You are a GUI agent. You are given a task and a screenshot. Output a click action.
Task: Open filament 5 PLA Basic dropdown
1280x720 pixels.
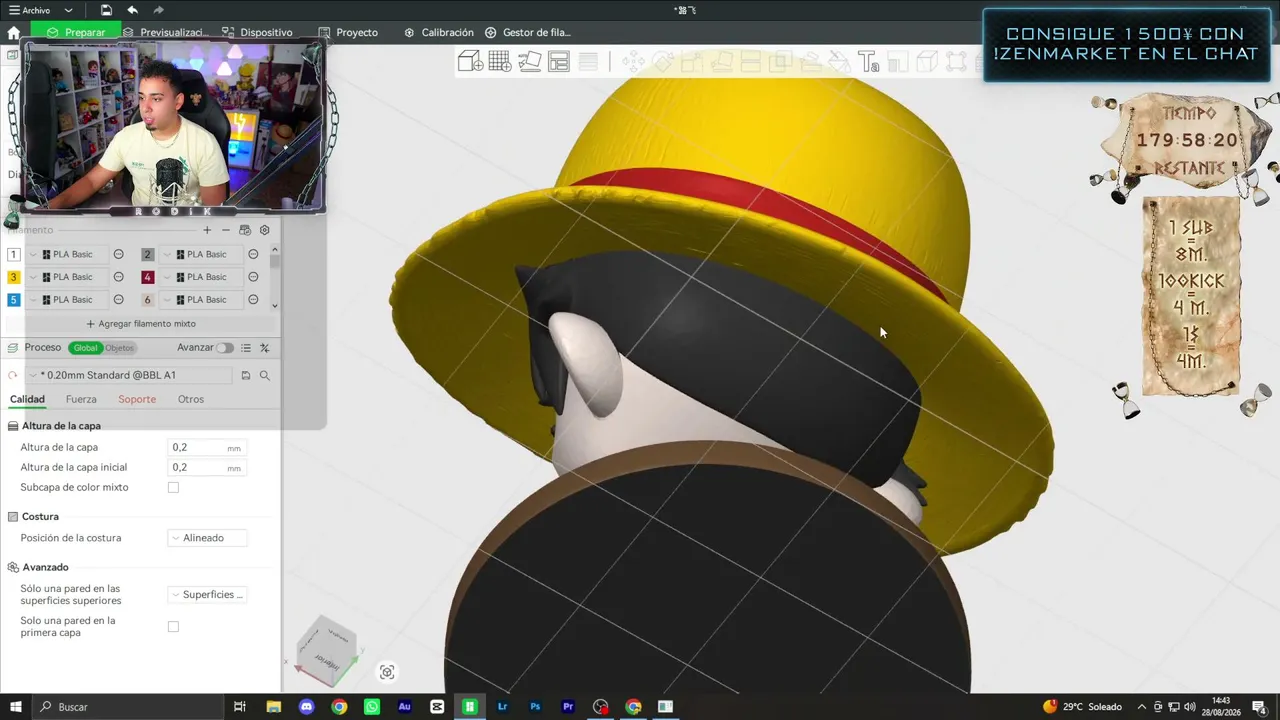(x=67, y=300)
